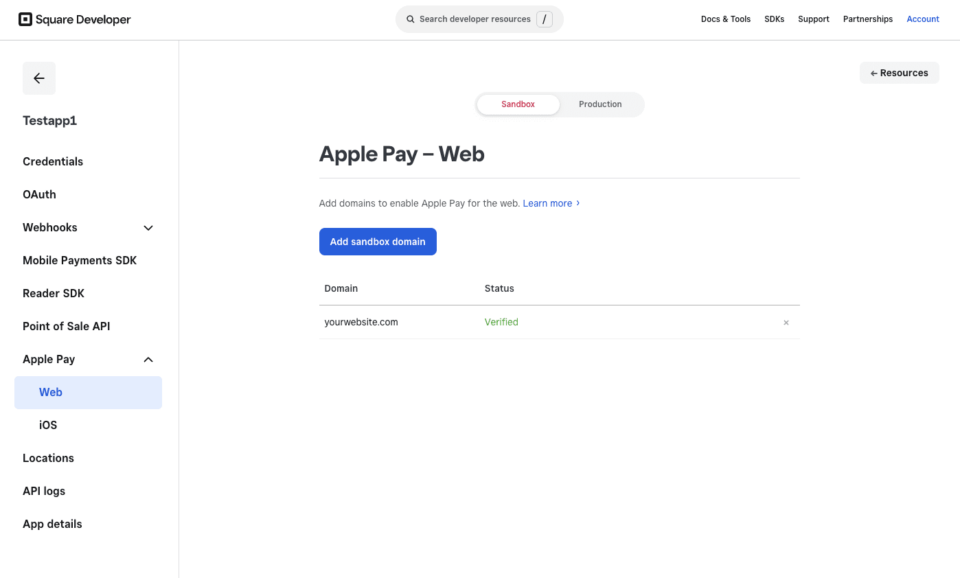The width and height of the screenshot is (960, 578).
Task: Open API logs page
Action: tap(44, 491)
